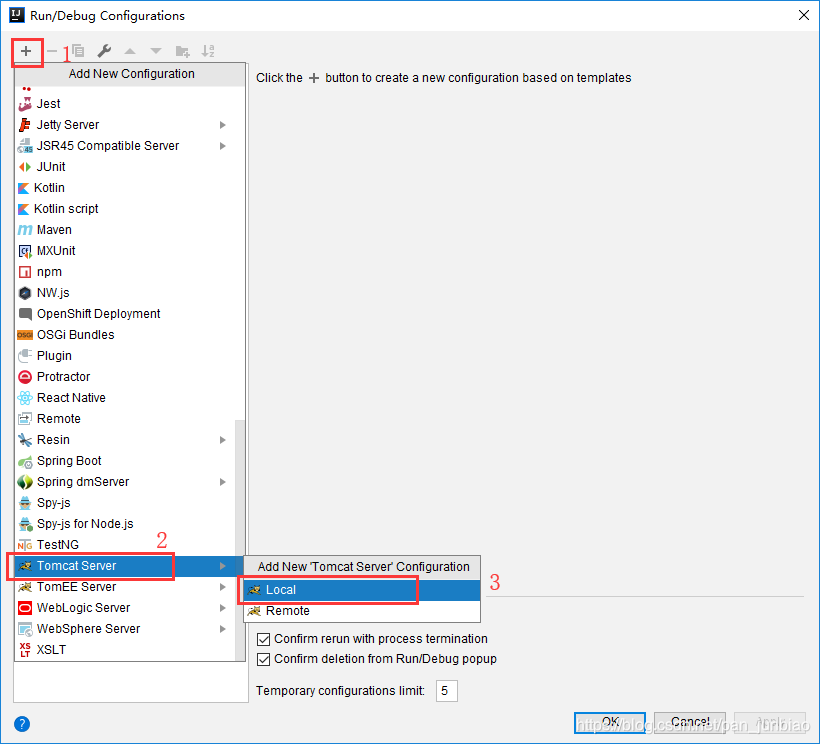Click the Spy-js icon
The image size is (820, 744).
tap(25, 503)
